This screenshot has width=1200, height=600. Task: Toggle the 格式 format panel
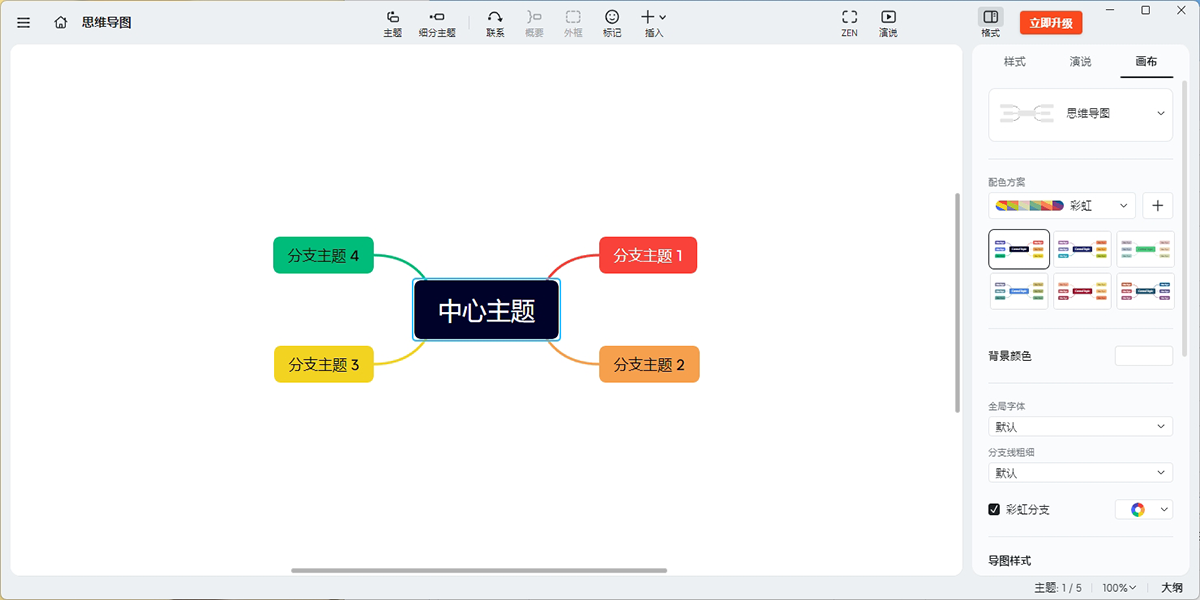pyautogui.click(x=990, y=23)
